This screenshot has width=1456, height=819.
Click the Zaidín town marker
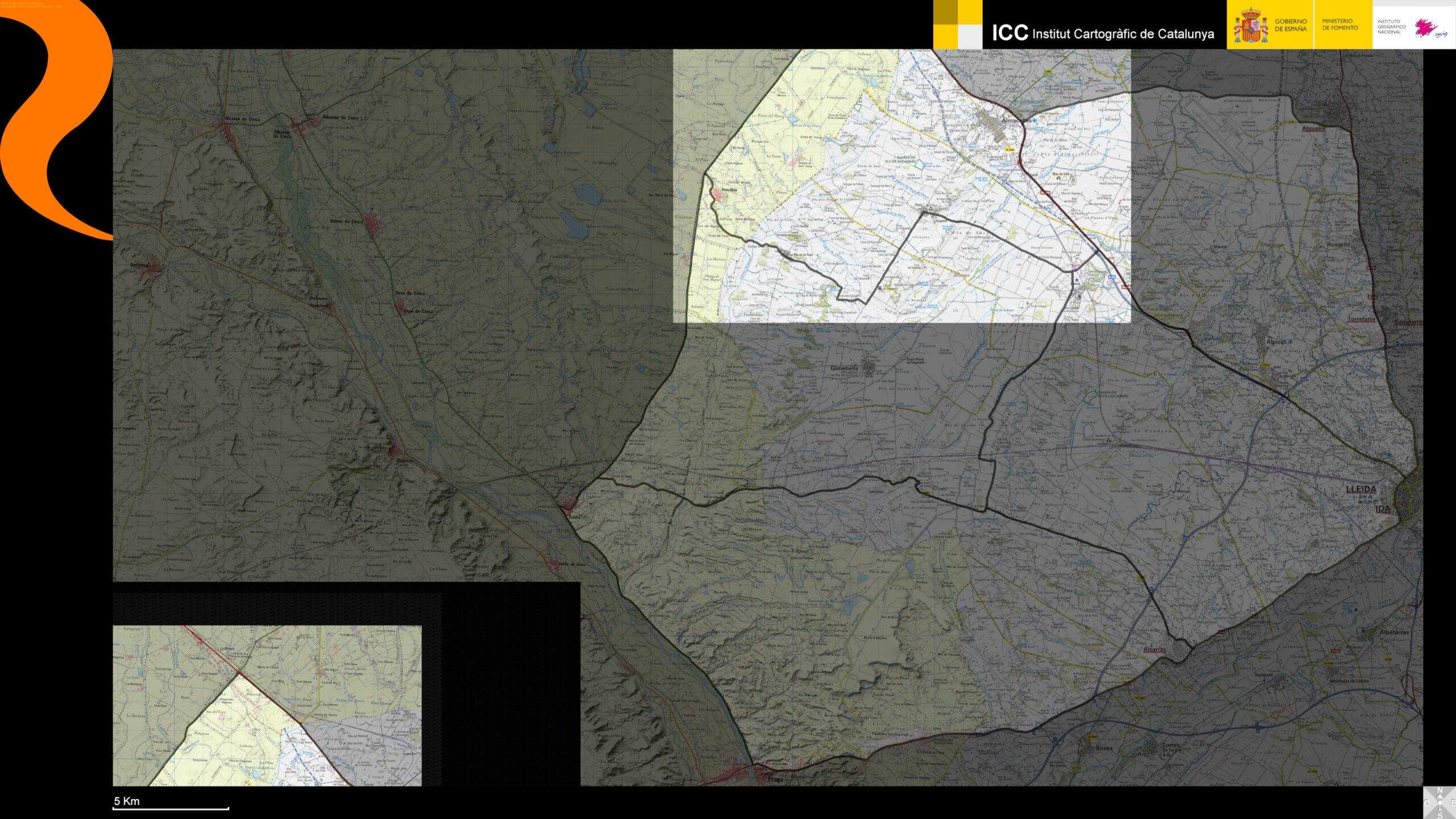pyautogui.click(x=569, y=504)
